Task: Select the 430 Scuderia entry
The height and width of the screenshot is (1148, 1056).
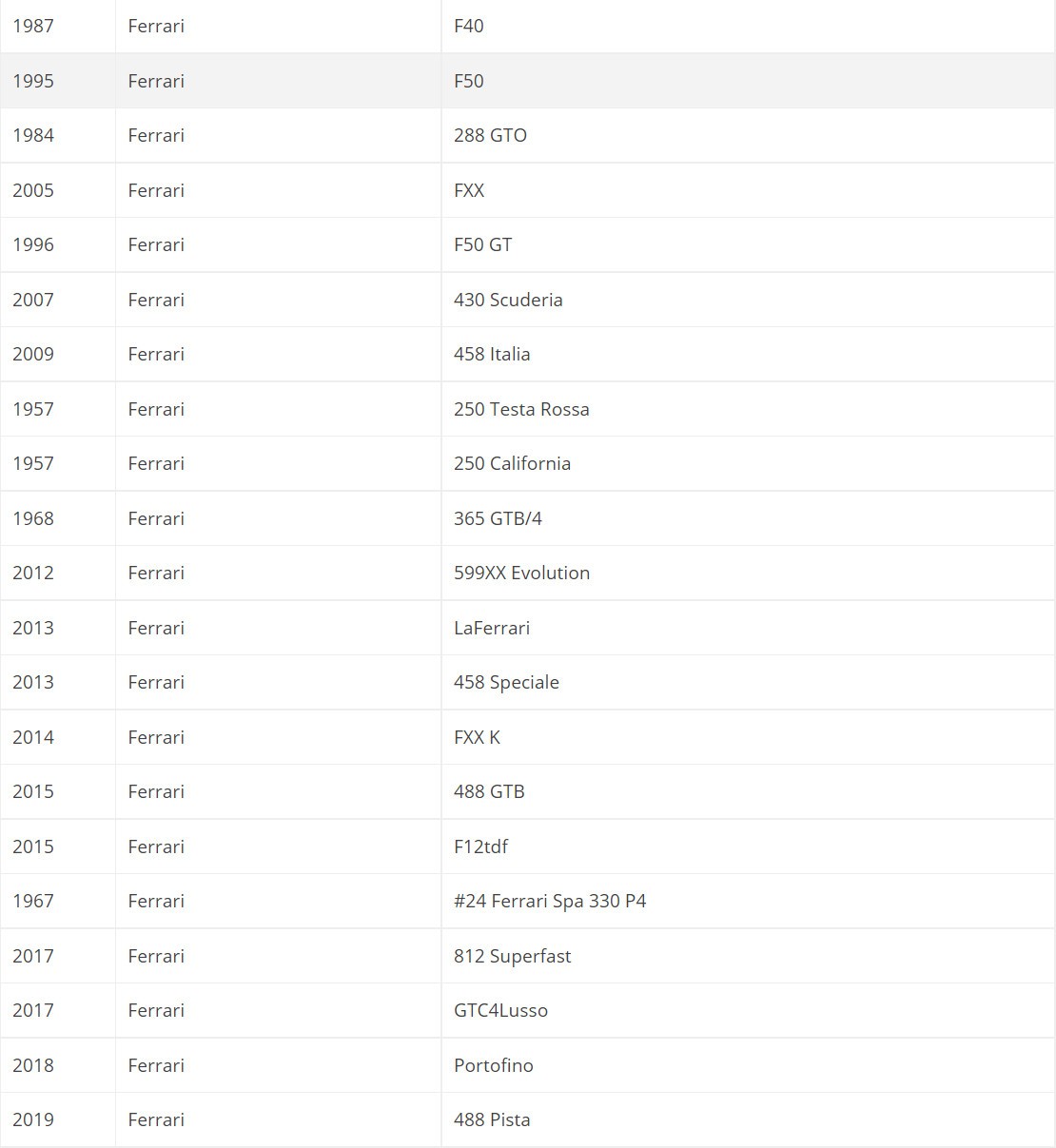Action: click(x=508, y=300)
